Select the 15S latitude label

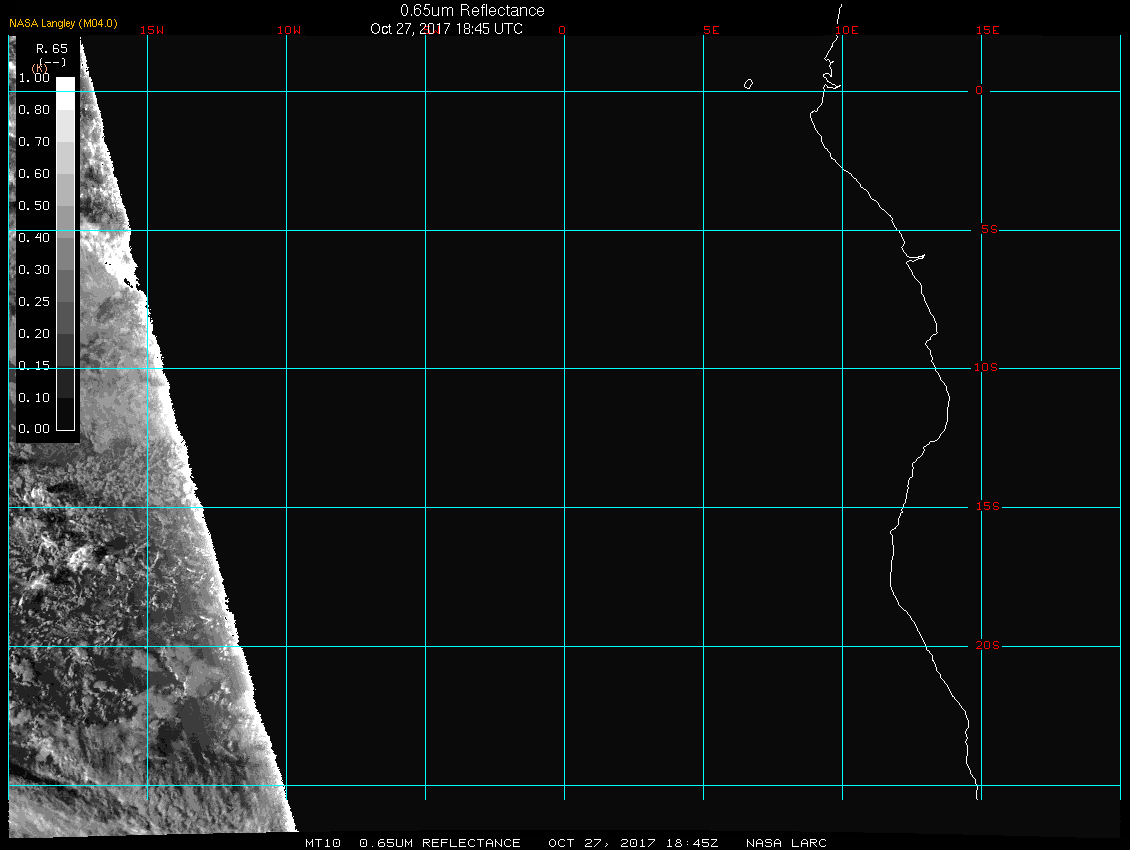(986, 507)
